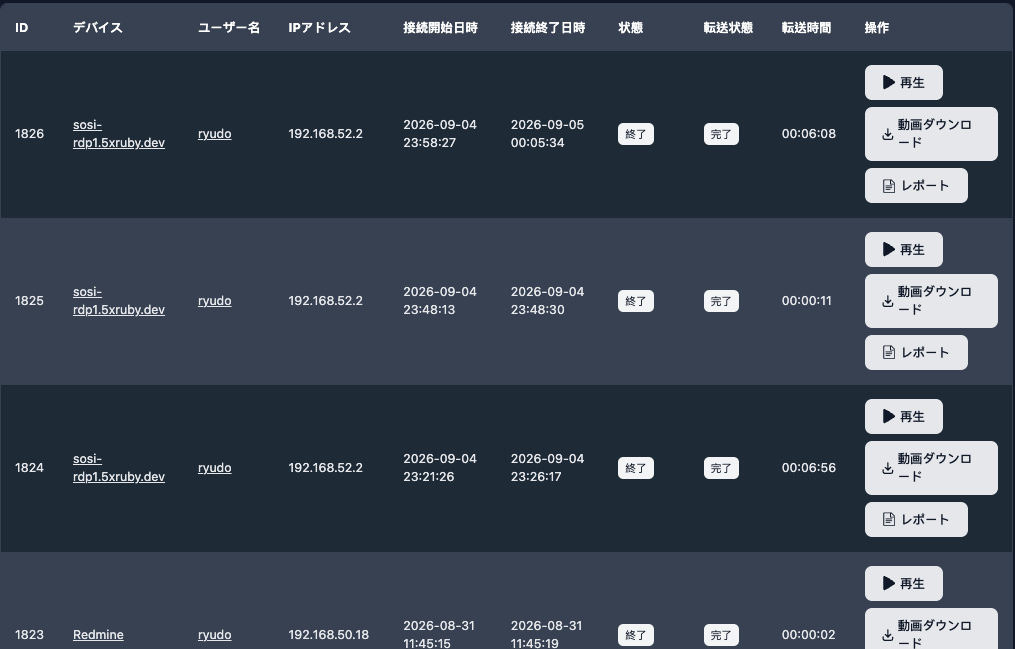Screen dimensions: 1015x649
Task: Download the video for session 1823
Action: [x=931, y=629]
